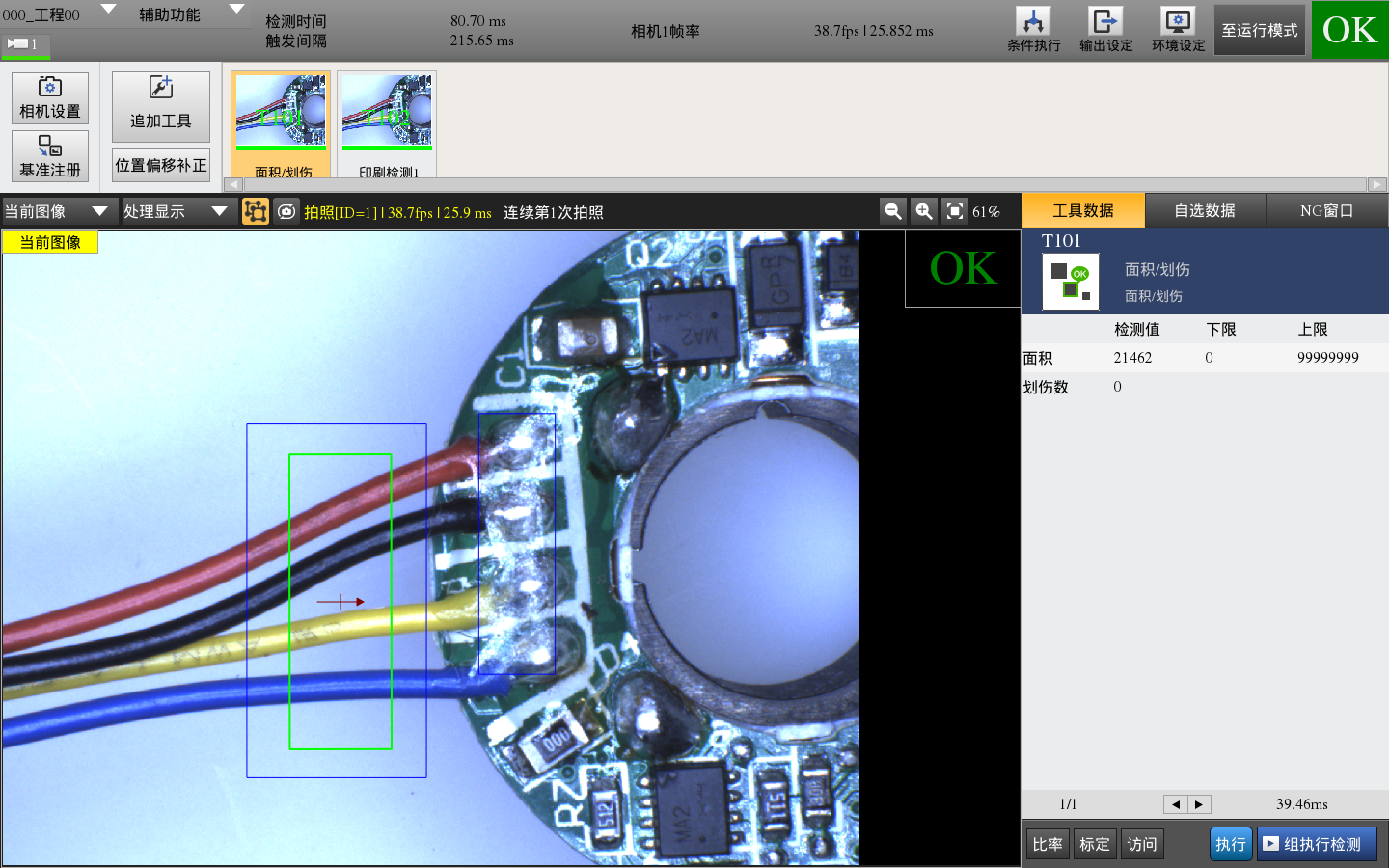Toggle the orange ROI display button
The height and width of the screenshot is (868, 1389).
coord(256,211)
